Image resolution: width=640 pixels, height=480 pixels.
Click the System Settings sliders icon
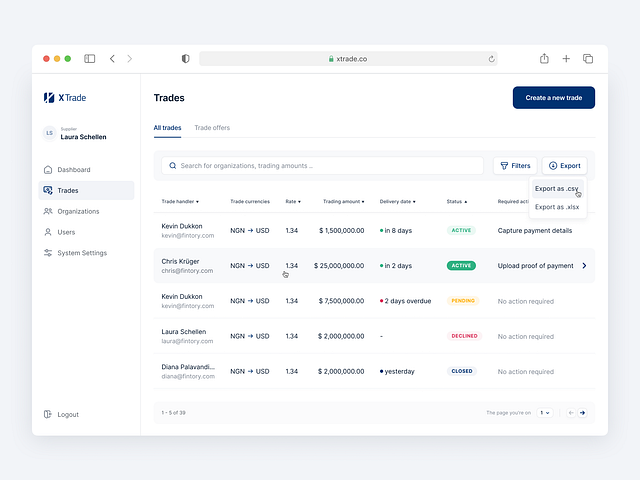point(48,253)
